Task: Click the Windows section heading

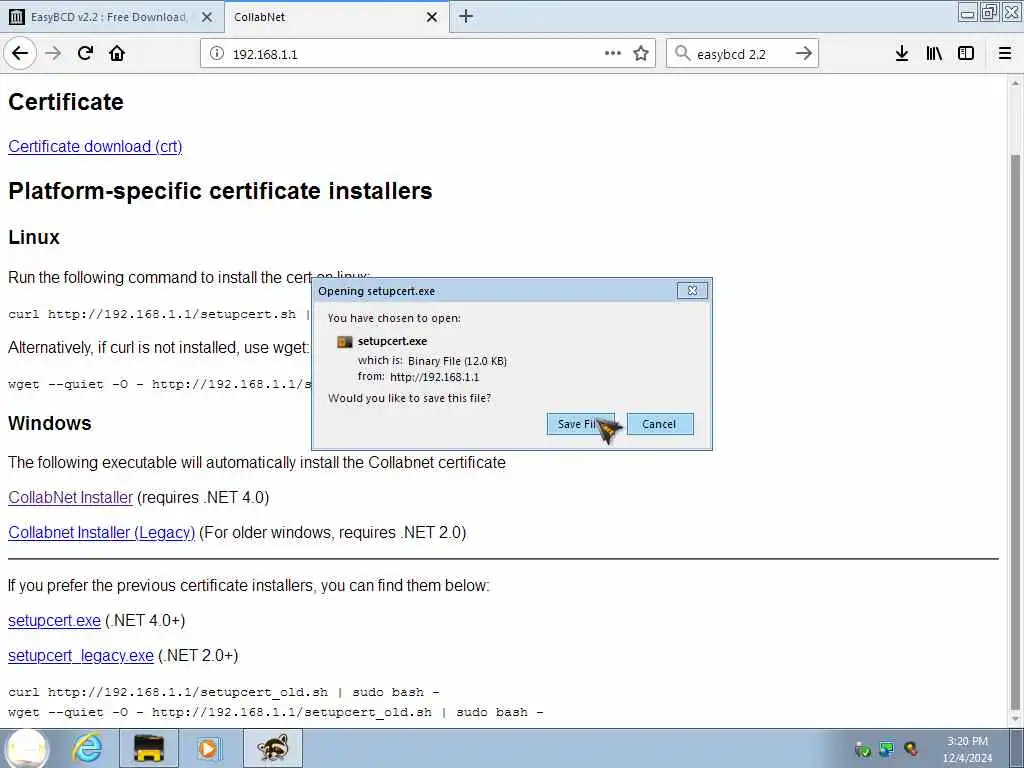Action: pos(50,423)
